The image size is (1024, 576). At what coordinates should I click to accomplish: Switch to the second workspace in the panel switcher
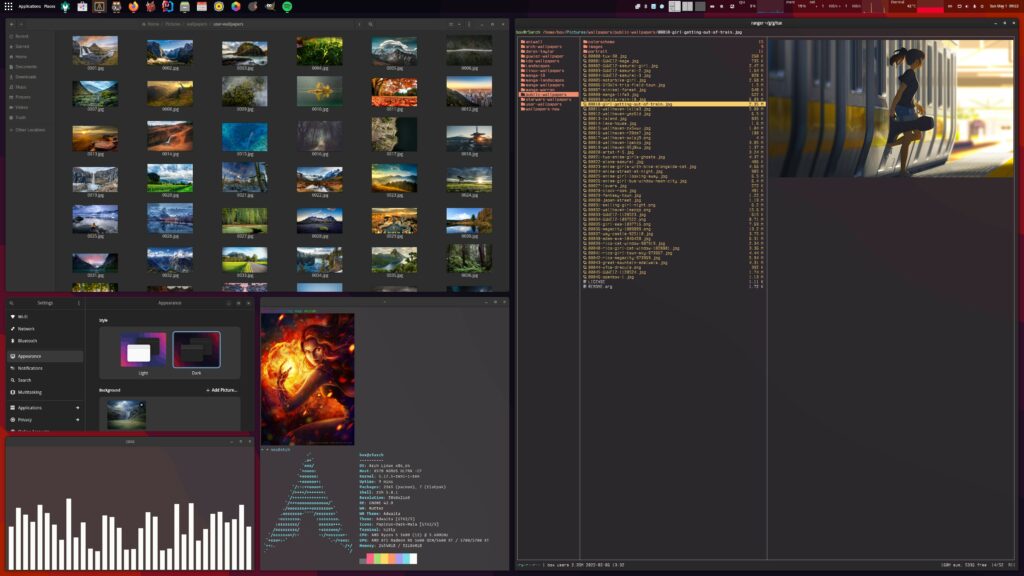pos(687,6)
